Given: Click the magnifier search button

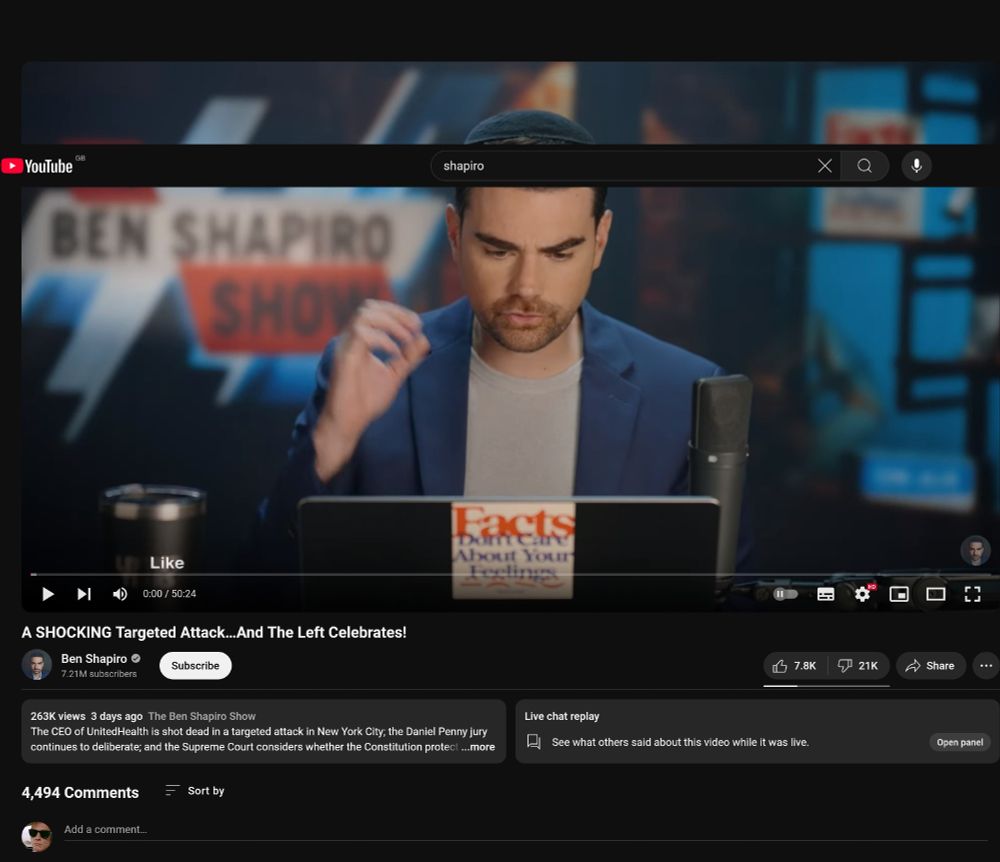Looking at the screenshot, I should pos(864,166).
